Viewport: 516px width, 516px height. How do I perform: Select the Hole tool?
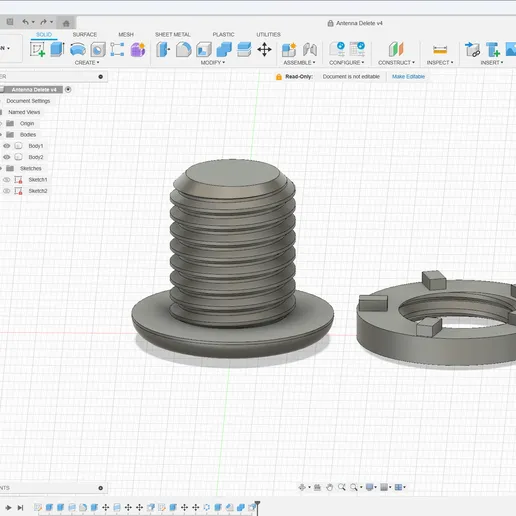click(x=98, y=49)
